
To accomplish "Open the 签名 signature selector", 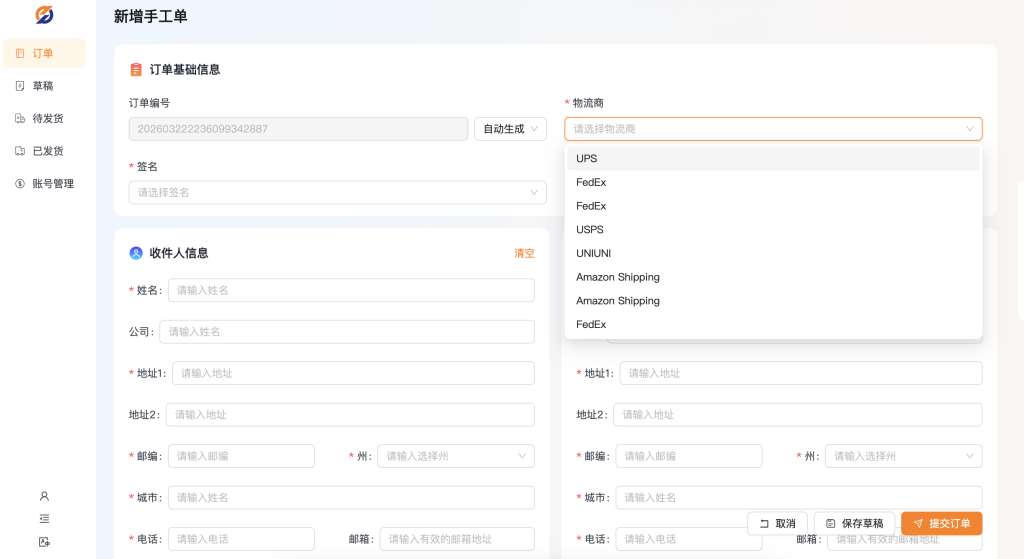I will tap(337, 192).
